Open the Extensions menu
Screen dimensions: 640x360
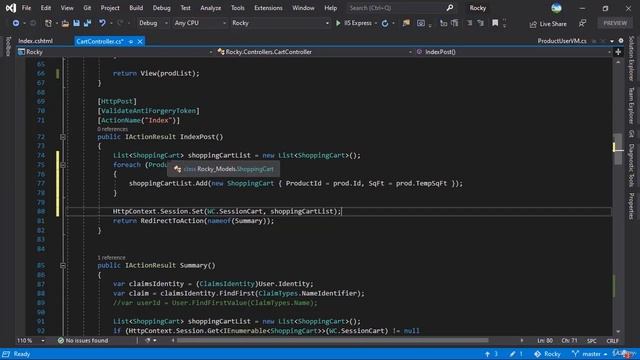tap(268, 8)
